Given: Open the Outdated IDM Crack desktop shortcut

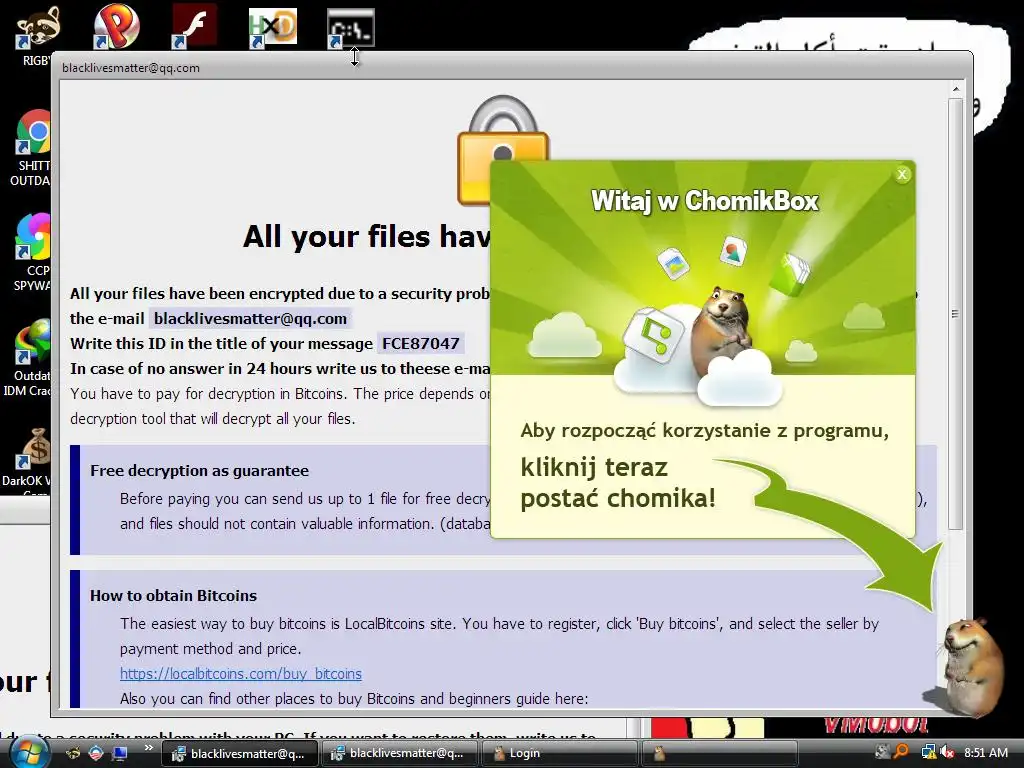Looking at the screenshot, I should 27,358.
